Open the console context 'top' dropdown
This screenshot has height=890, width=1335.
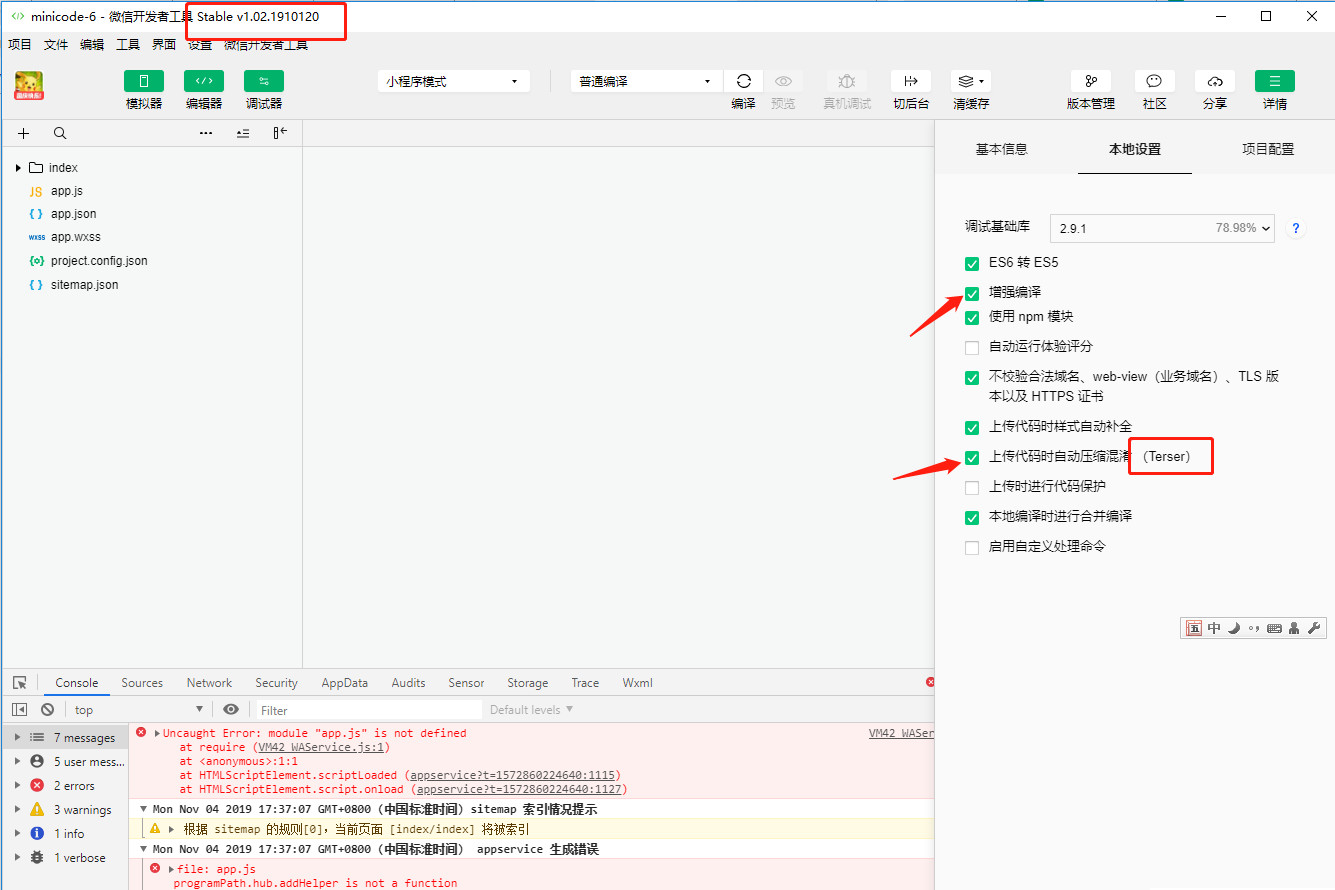click(139, 710)
